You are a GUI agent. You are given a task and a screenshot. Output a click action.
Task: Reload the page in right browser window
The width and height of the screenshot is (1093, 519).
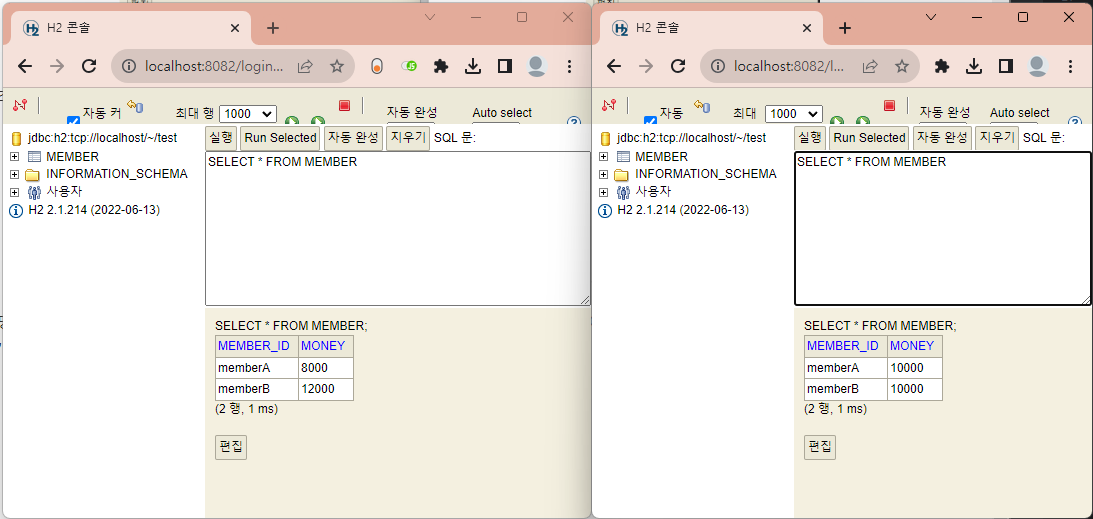click(x=678, y=66)
